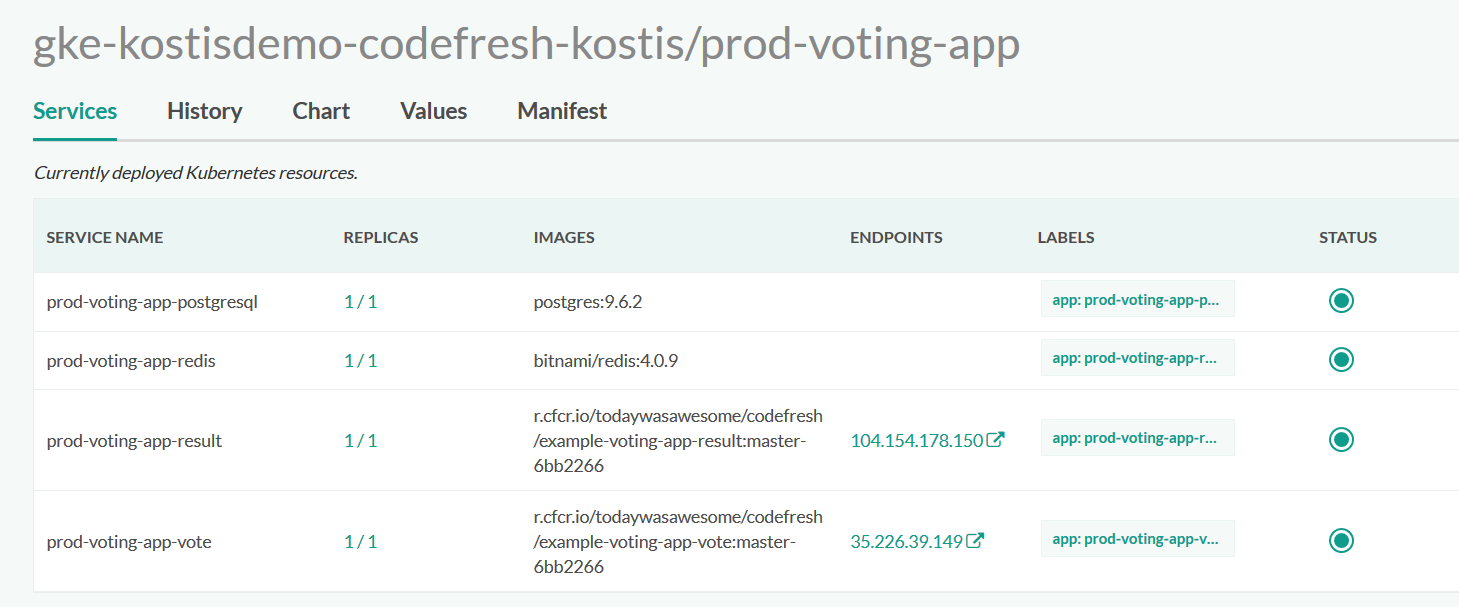
Task: Switch to the Values tab
Action: point(433,111)
